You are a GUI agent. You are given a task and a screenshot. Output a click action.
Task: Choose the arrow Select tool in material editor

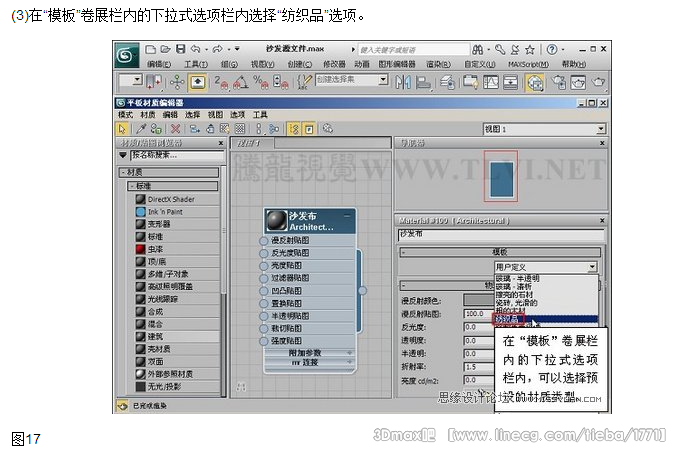pyautogui.click(x=122, y=129)
